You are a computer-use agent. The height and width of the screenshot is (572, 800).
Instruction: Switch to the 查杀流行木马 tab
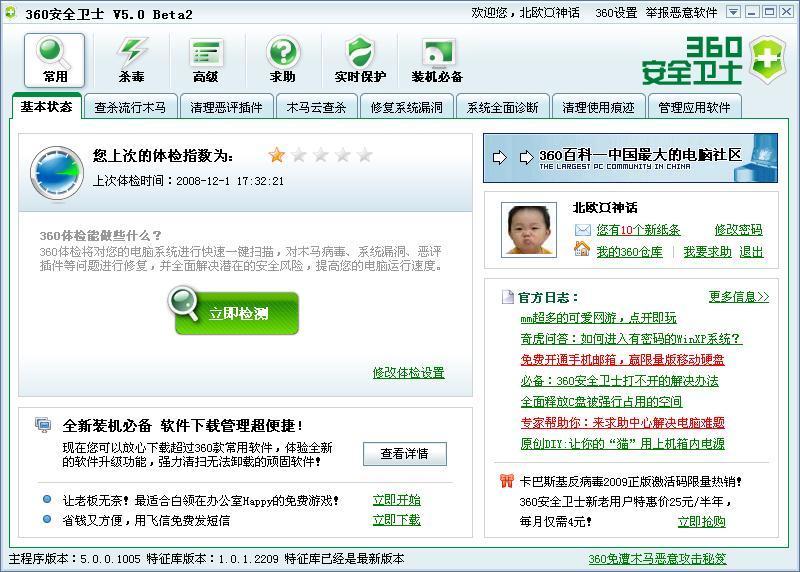point(130,107)
